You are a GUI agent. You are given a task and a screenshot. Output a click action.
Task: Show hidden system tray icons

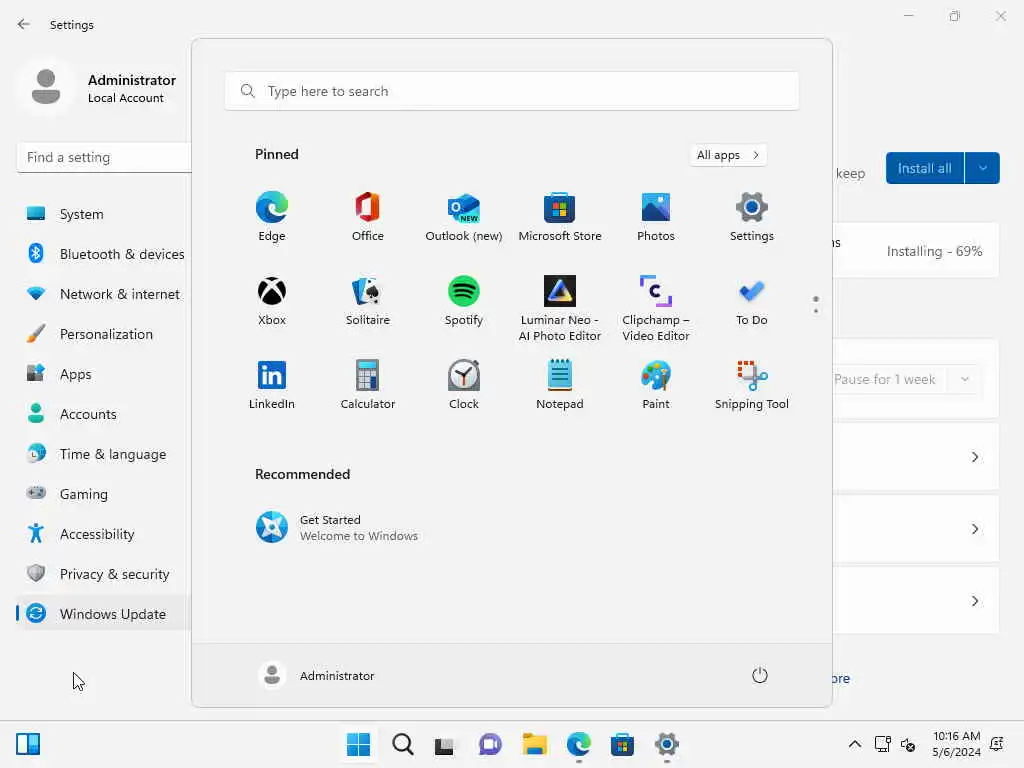[854, 744]
